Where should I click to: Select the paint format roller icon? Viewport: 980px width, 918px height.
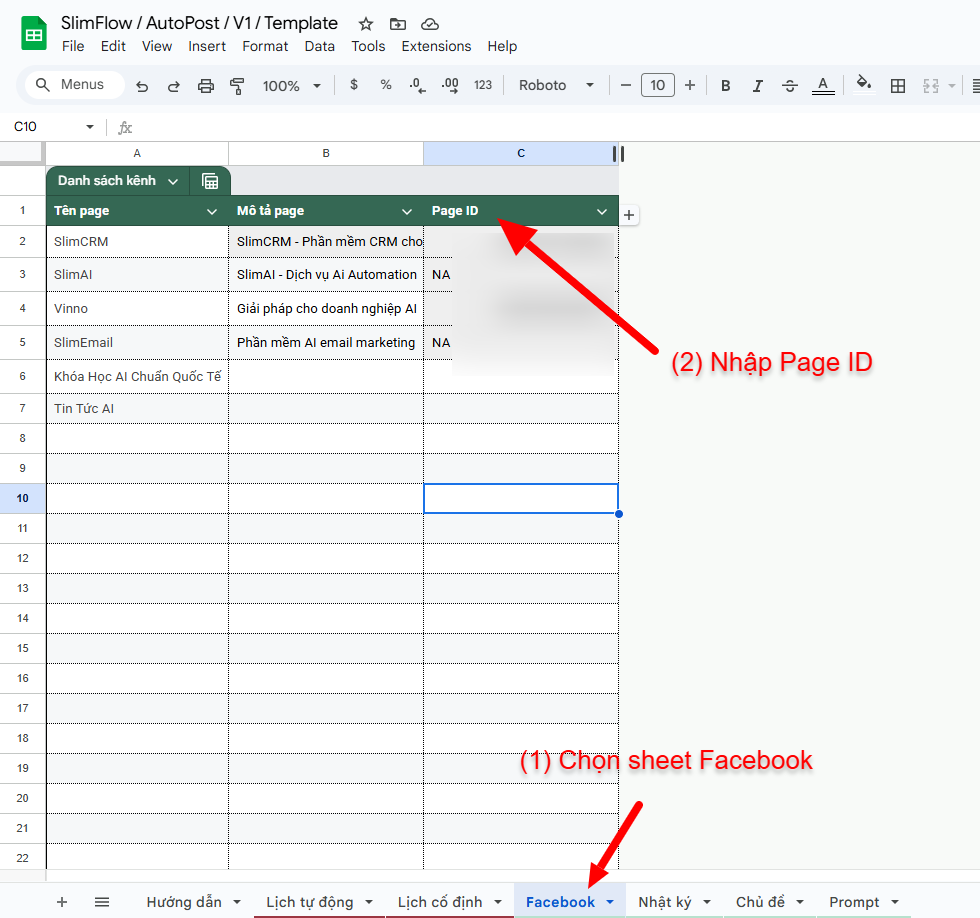click(237, 86)
